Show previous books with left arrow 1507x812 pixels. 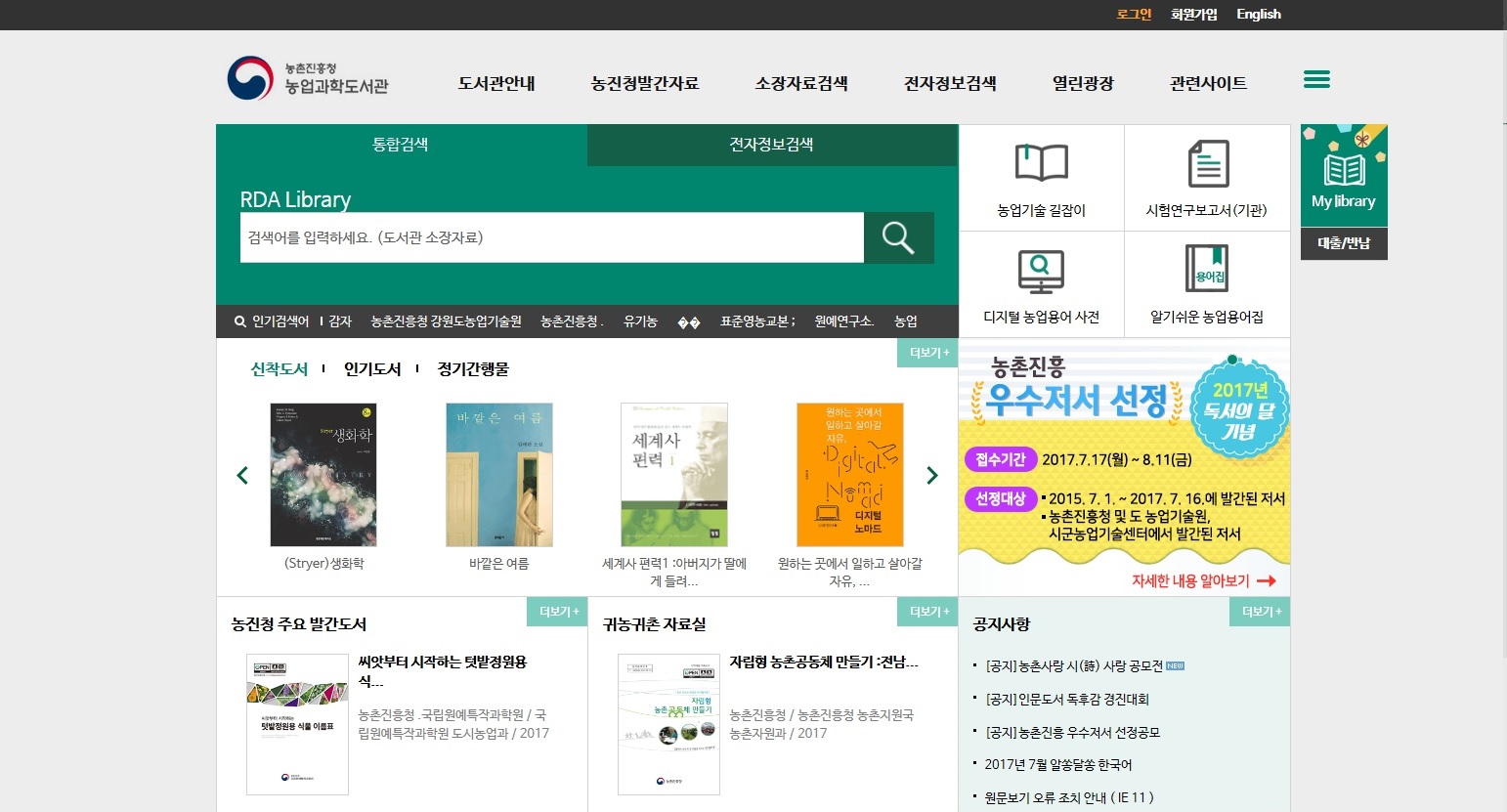pos(242,475)
